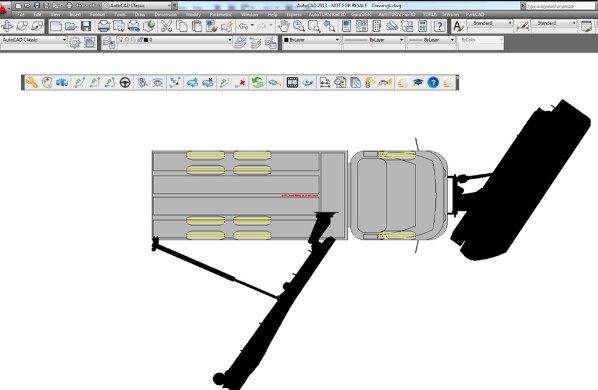The width and height of the screenshot is (598, 390).
Task: Open the graduation cap tutorial icon
Action: (x=418, y=82)
